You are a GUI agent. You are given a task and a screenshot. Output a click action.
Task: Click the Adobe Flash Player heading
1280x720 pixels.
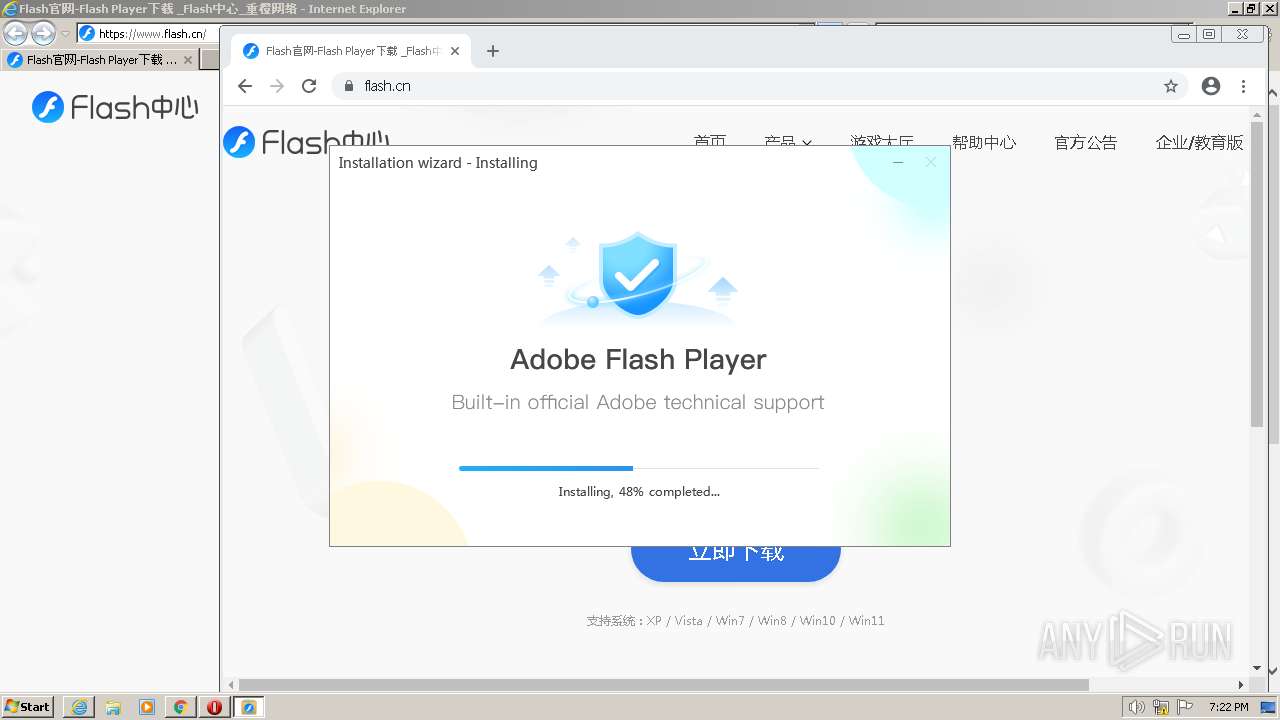pos(639,359)
